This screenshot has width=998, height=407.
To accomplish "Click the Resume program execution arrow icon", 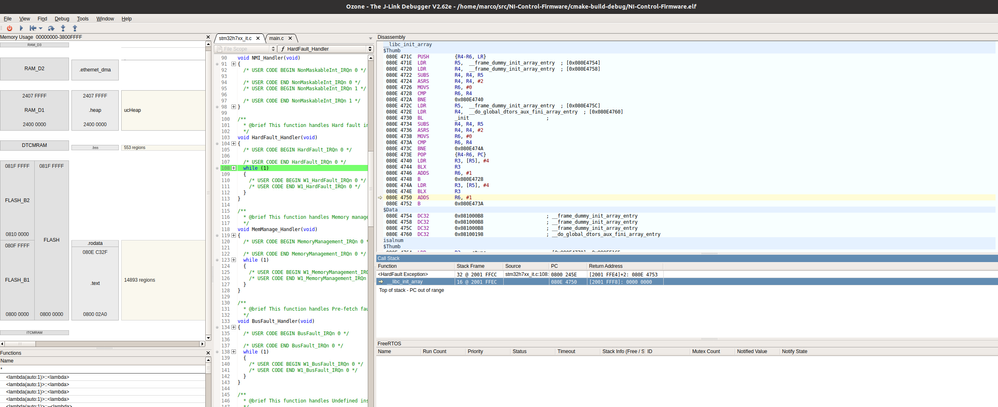I will click(21, 28).
